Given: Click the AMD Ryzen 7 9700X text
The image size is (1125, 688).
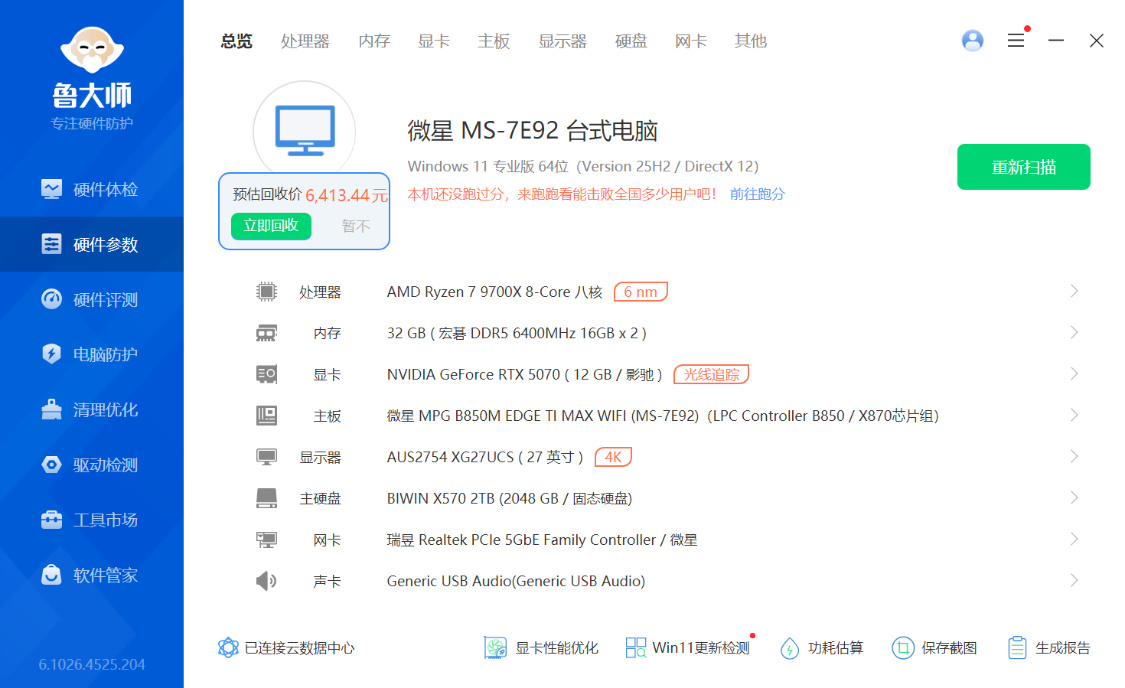Looking at the screenshot, I should tap(494, 291).
